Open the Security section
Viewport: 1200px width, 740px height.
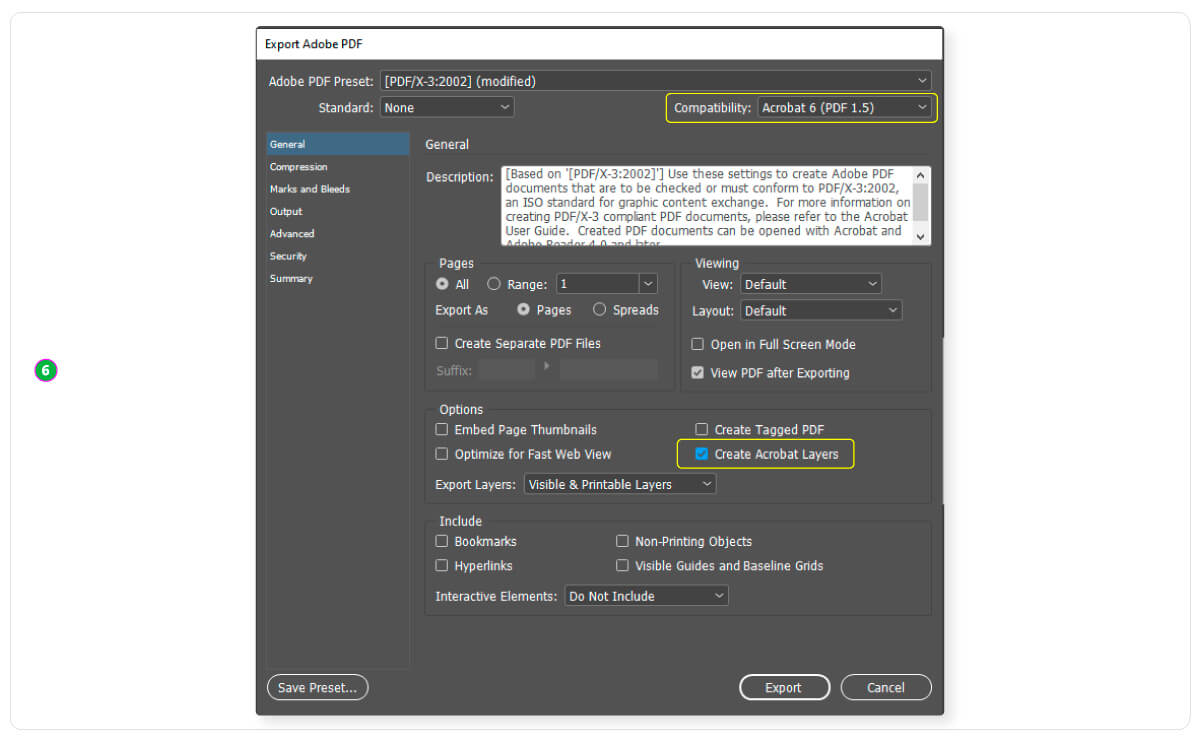288,256
